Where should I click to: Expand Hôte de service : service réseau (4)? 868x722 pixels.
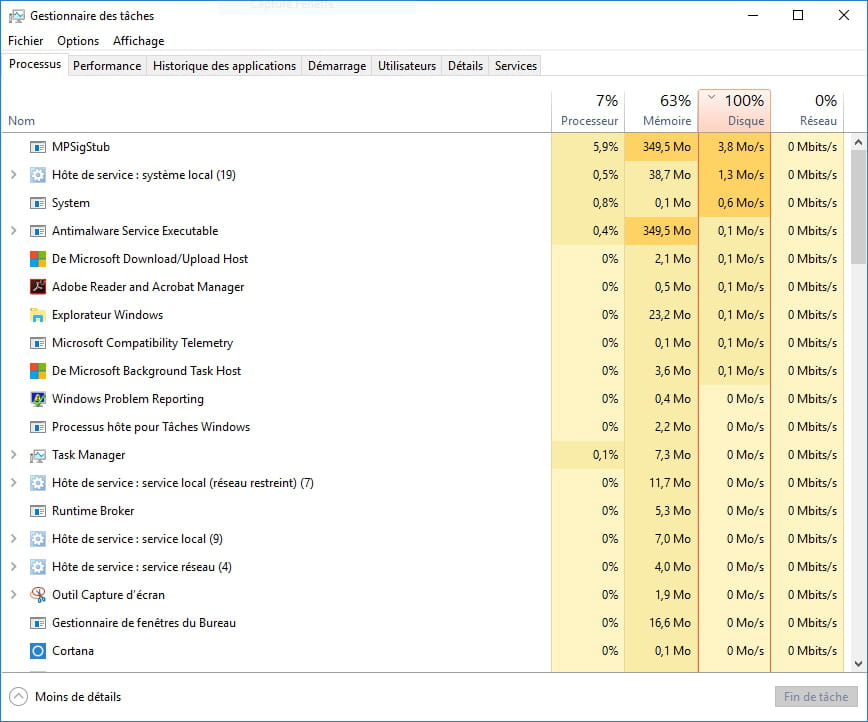point(14,567)
